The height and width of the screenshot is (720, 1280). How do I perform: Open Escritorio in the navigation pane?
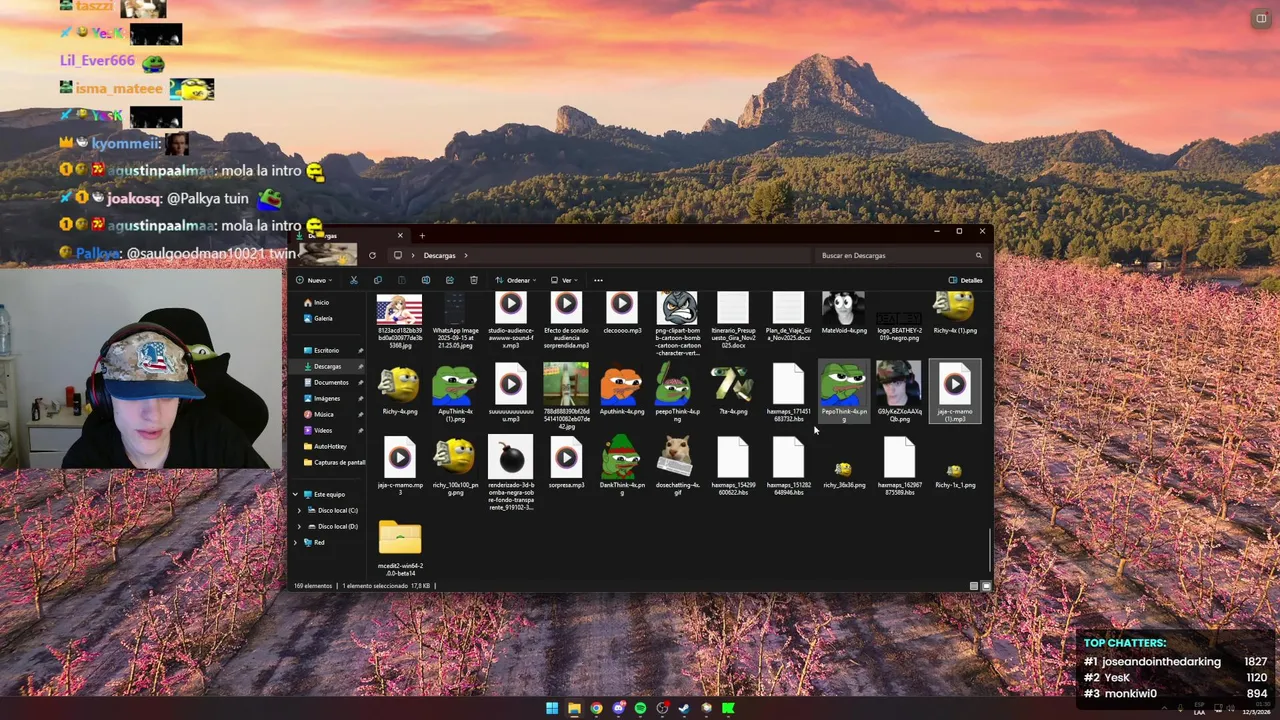(x=326, y=350)
